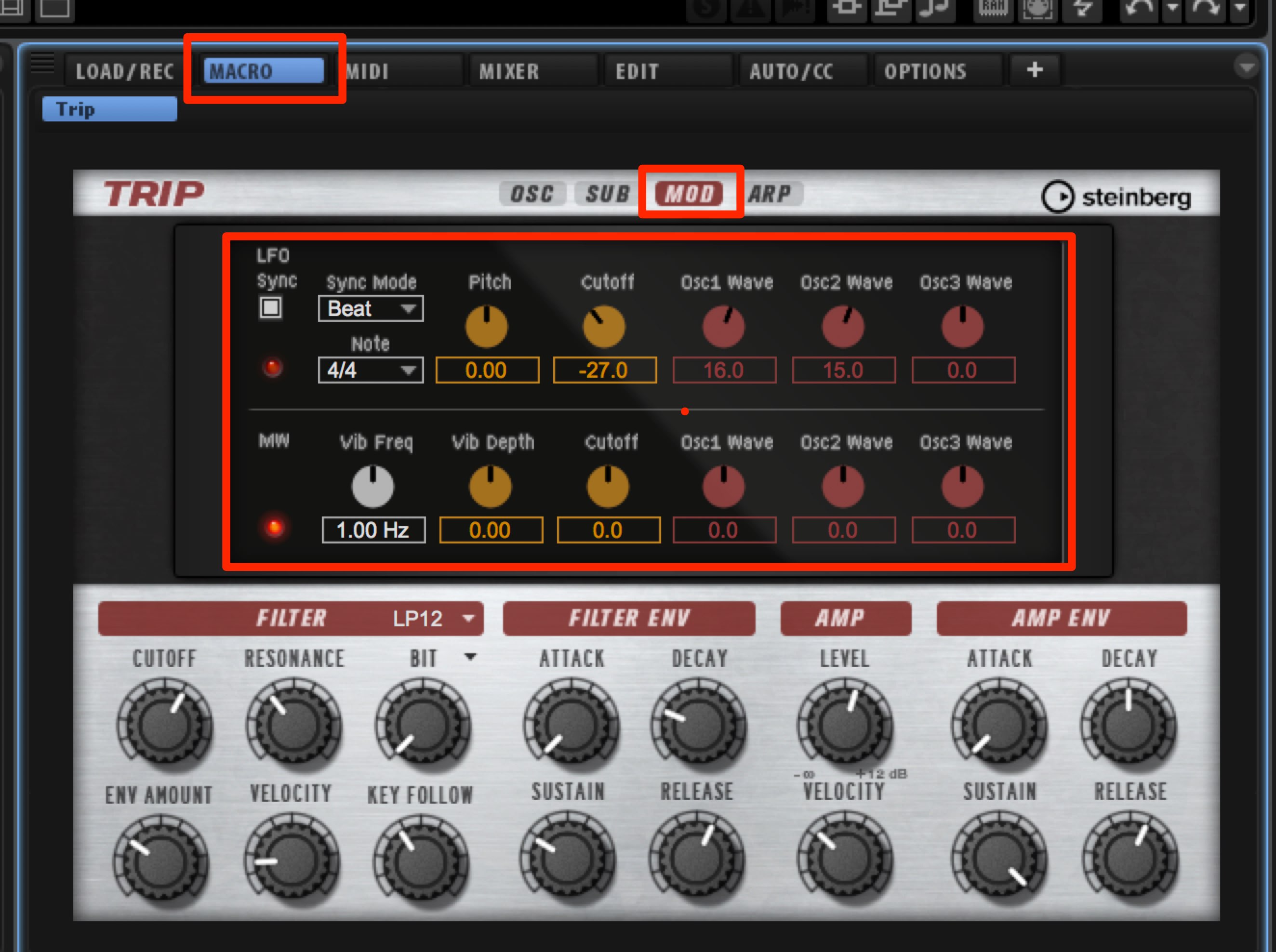Click the LFO Cutoff knob
1276x952 pixels.
[604, 326]
